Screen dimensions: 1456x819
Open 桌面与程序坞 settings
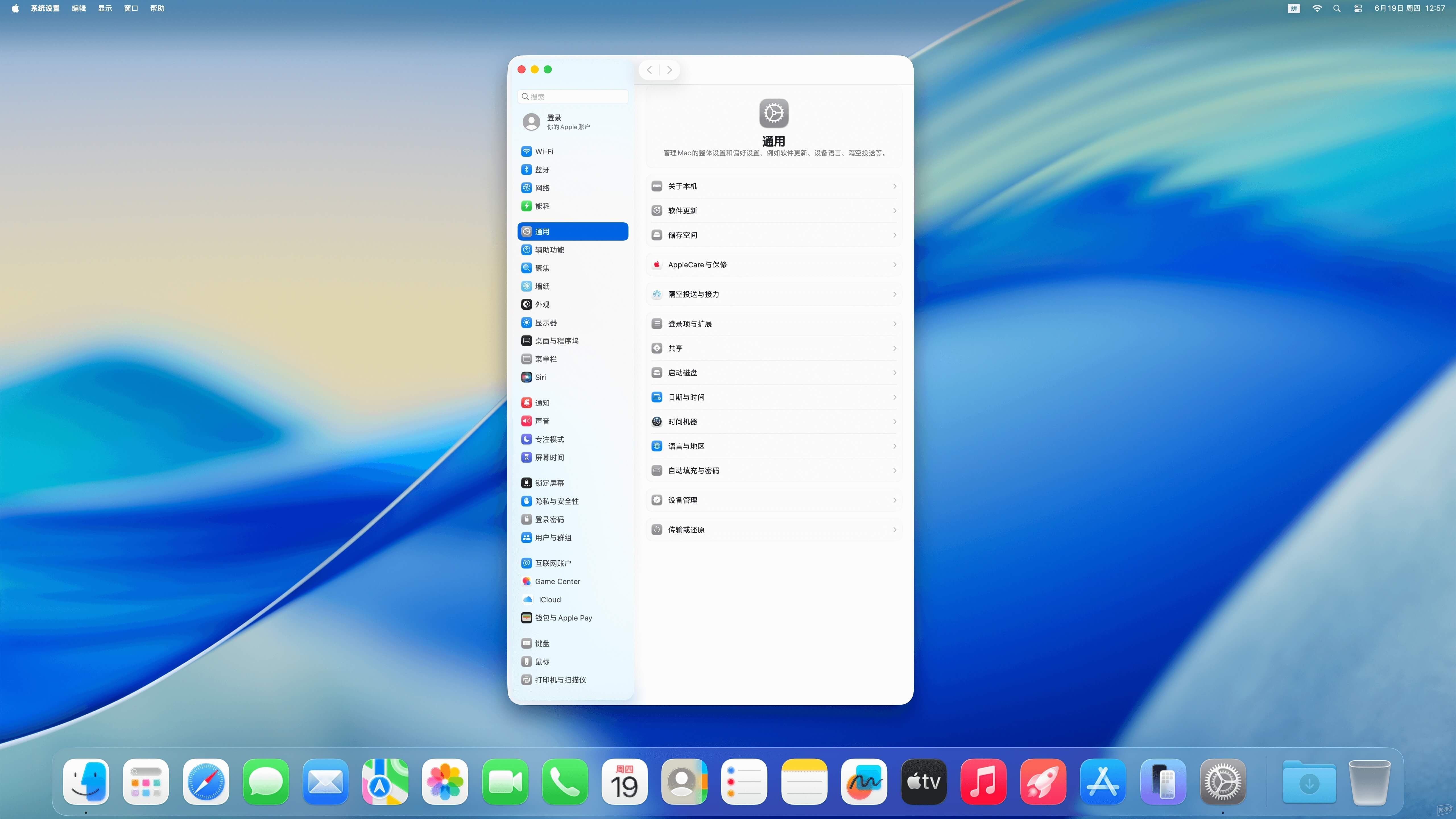(x=572, y=341)
